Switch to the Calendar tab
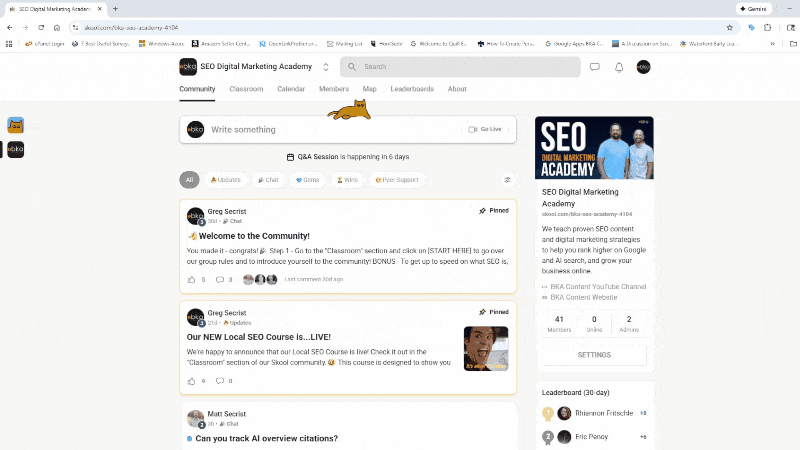 point(291,89)
